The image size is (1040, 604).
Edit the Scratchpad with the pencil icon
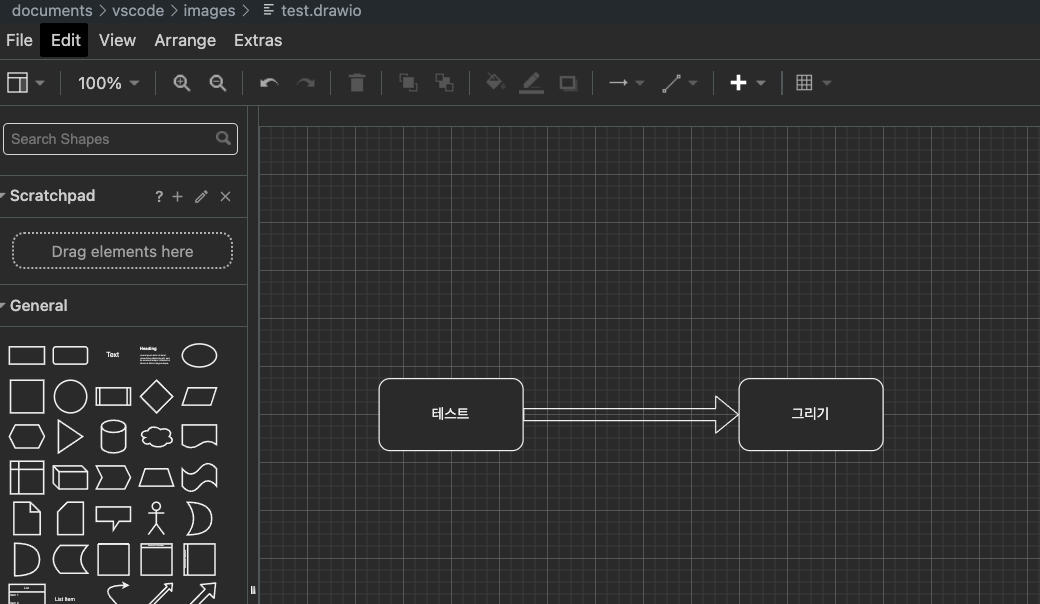(201, 197)
